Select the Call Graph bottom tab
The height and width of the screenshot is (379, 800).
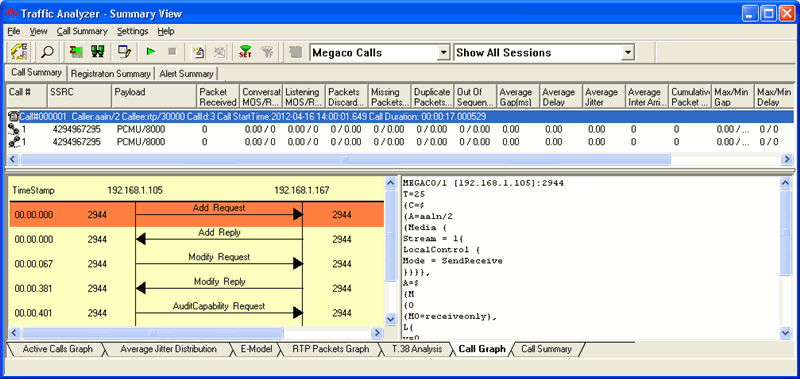click(482, 349)
